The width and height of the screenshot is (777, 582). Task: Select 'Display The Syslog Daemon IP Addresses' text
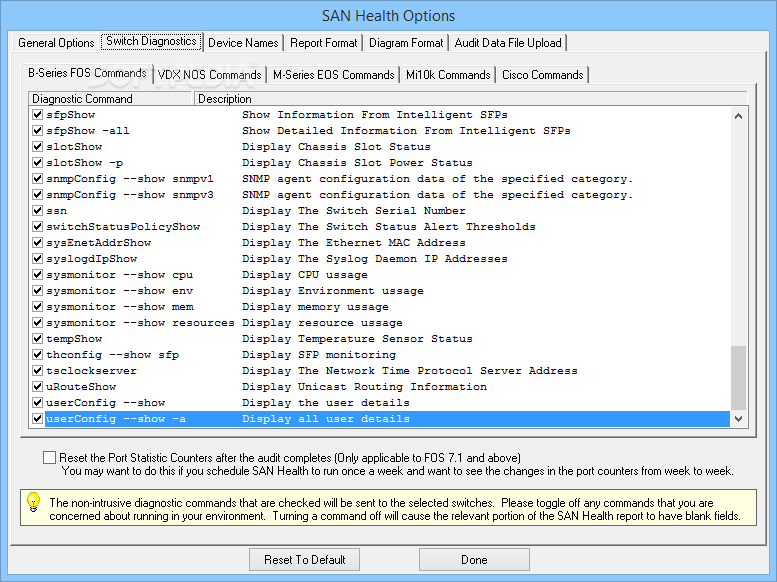[x=375, y=259]
